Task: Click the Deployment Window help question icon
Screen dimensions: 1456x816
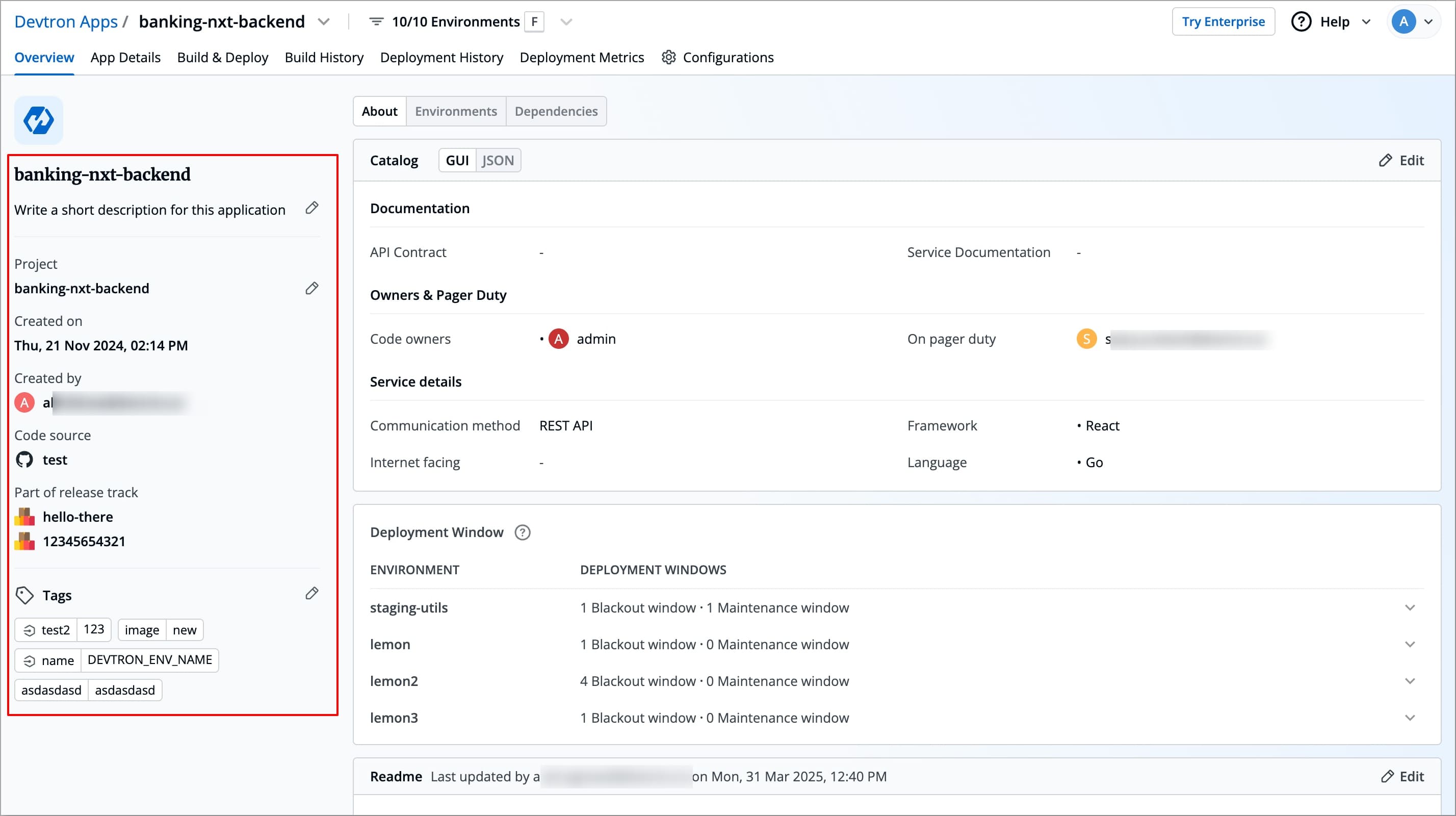Action: point(522,532)
